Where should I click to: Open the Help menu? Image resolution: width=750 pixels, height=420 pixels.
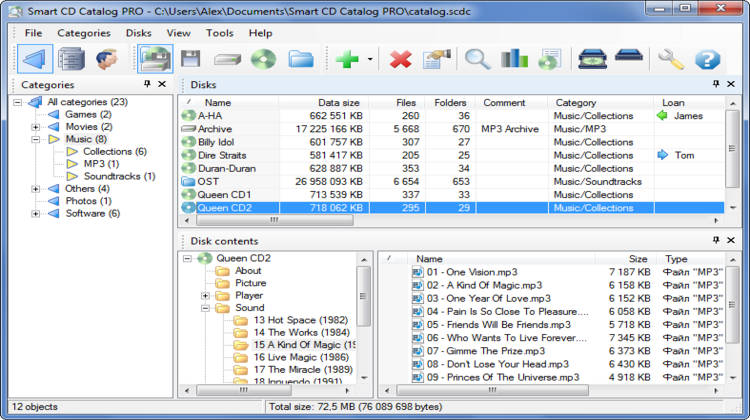(x=260, y=33)
